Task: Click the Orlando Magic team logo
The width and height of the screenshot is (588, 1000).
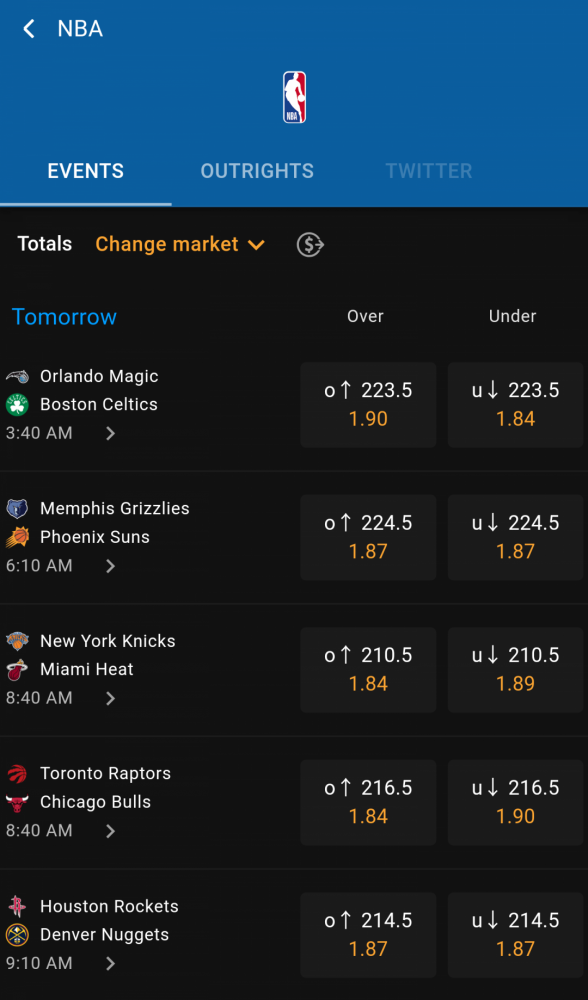Action: (x=17, y=376)
